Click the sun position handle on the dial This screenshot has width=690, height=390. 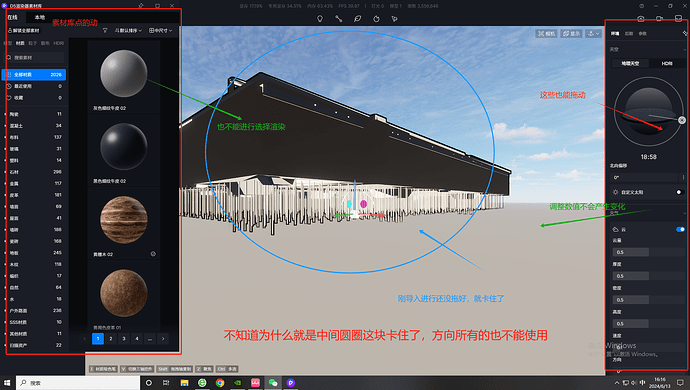tap(682, 120)
